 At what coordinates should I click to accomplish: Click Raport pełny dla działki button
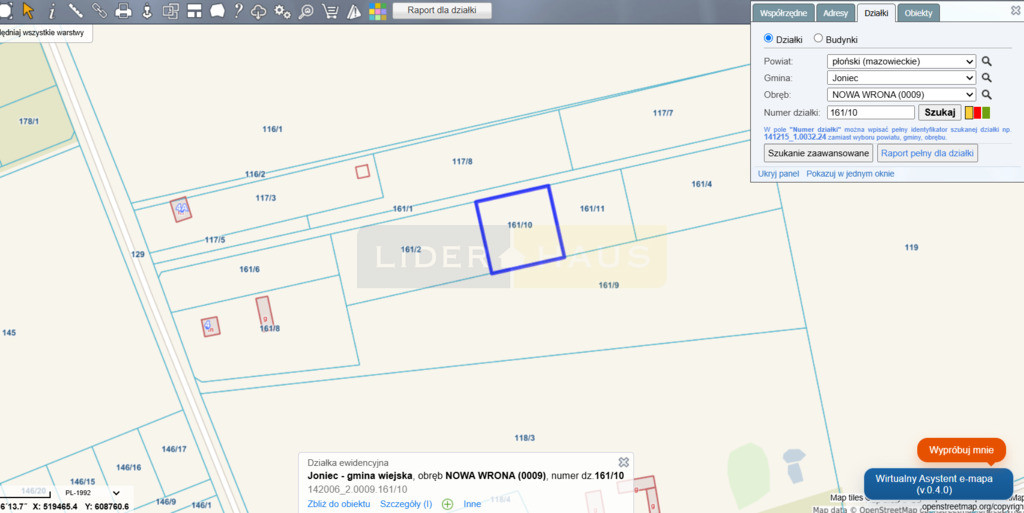(x=927, y=153)
